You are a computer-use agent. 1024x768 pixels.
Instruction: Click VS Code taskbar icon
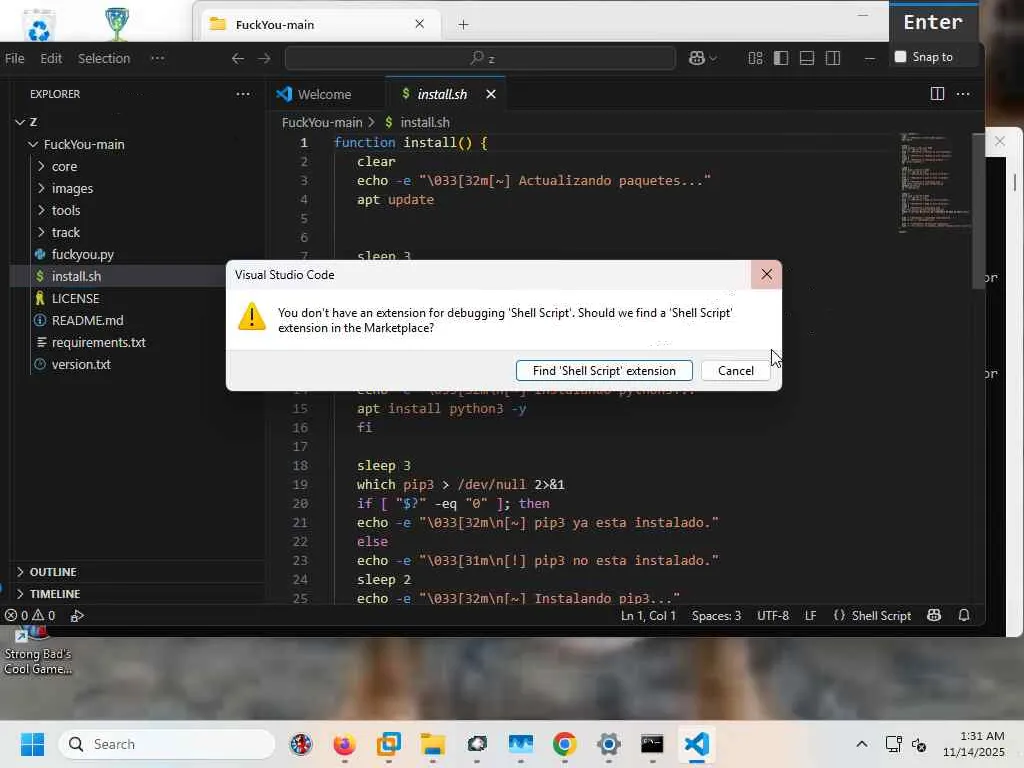coord(696,744)
